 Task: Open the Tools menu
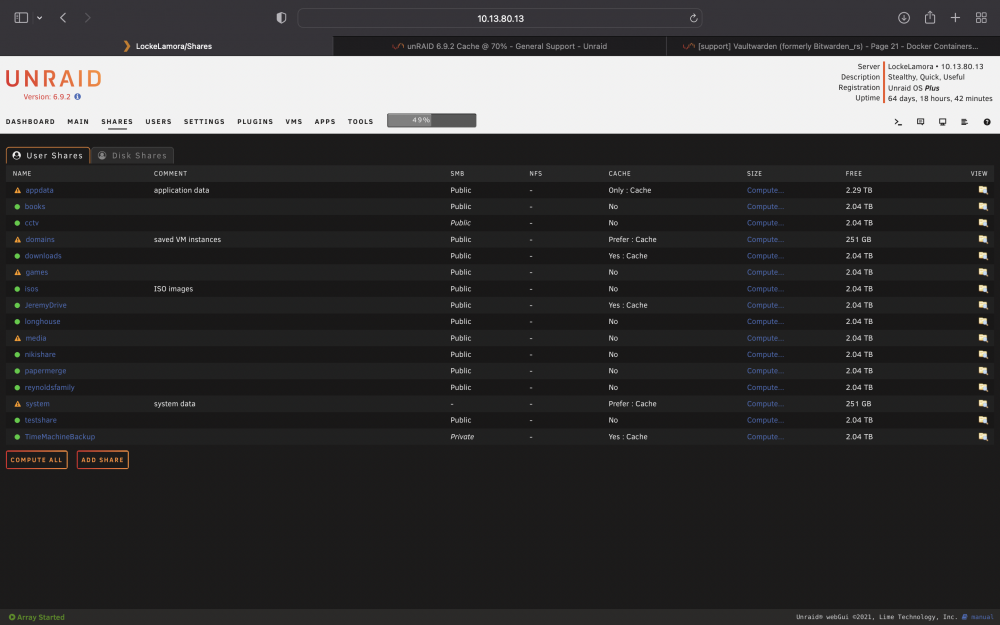pyautogui.click(x=360, y=122)
